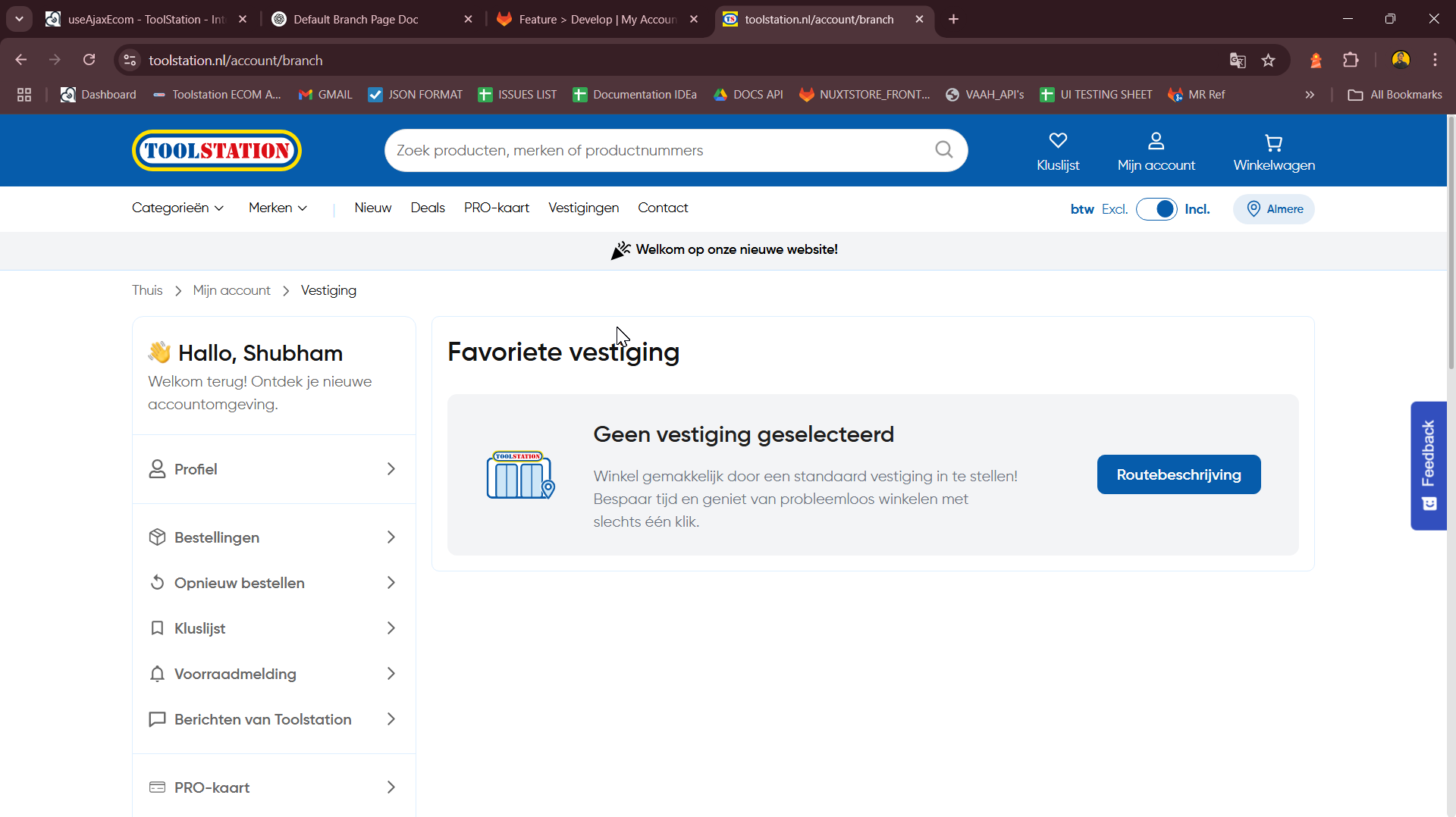The image size is (1456, 817).
Task: Open the Kluslijst heart icon
Action: coord(1058,141)
